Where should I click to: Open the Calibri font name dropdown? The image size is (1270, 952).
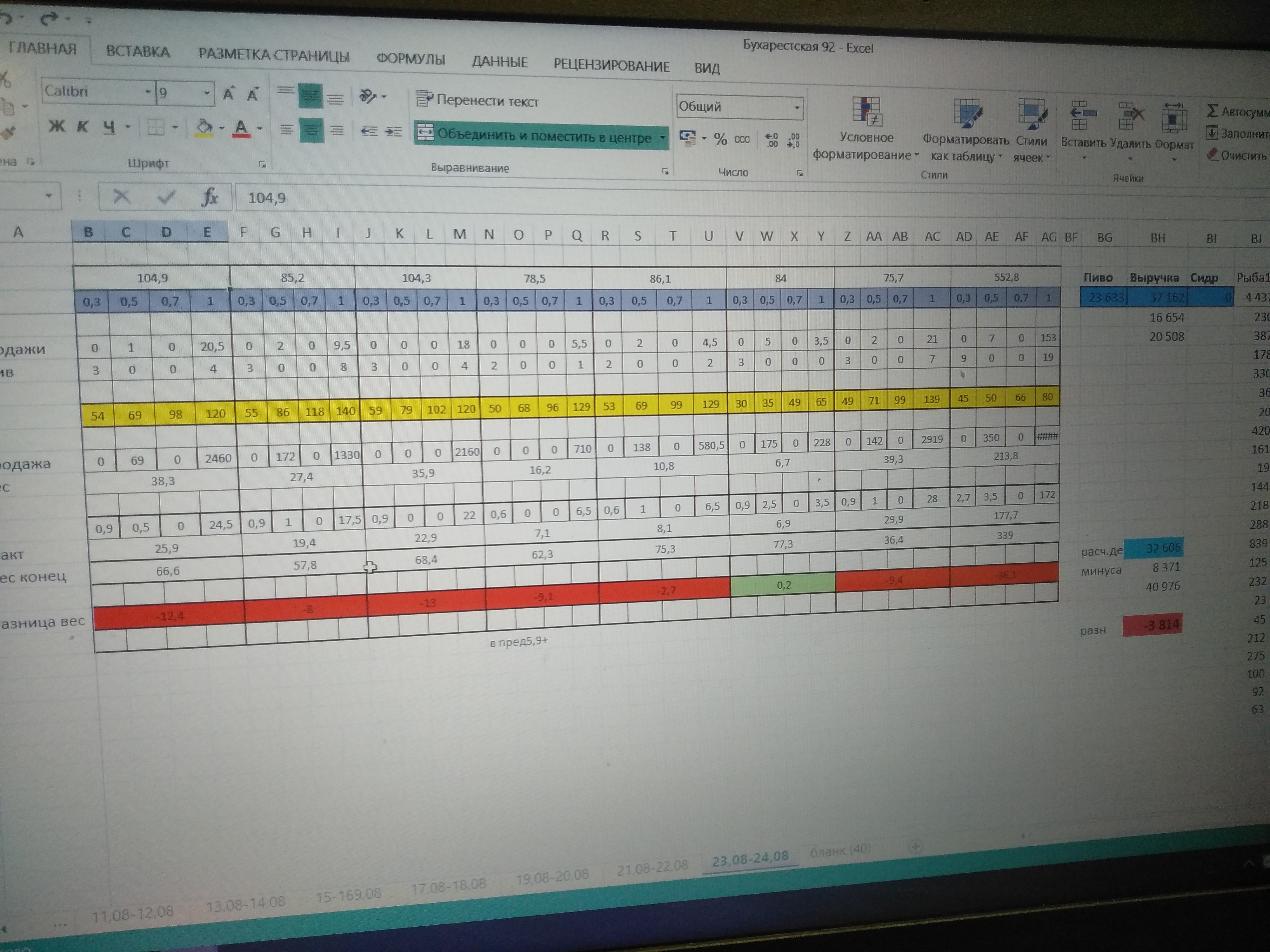[x=148, y=92]
